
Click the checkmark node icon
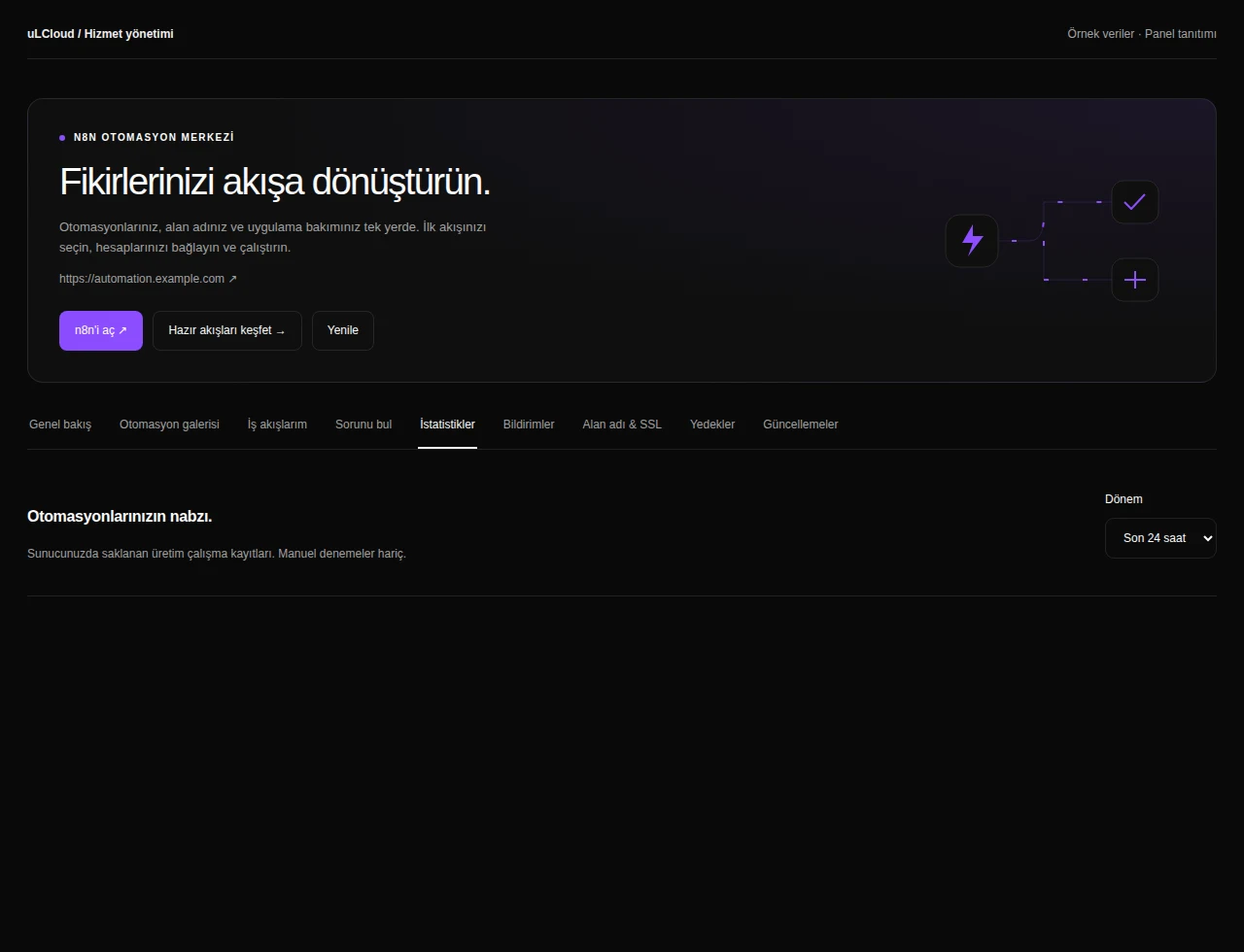pyautogui.click(x=1135, y=202)
